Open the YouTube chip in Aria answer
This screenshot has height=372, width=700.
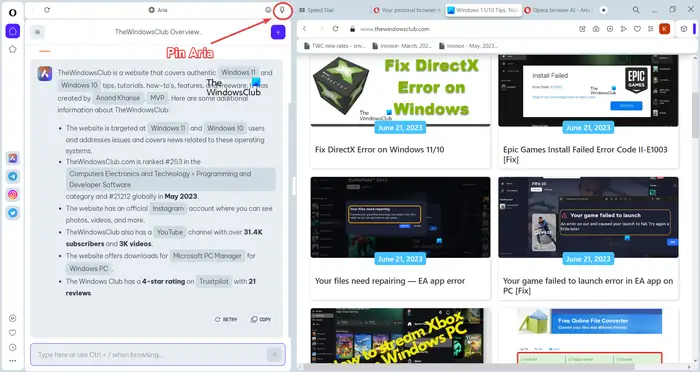pos(170,232)
